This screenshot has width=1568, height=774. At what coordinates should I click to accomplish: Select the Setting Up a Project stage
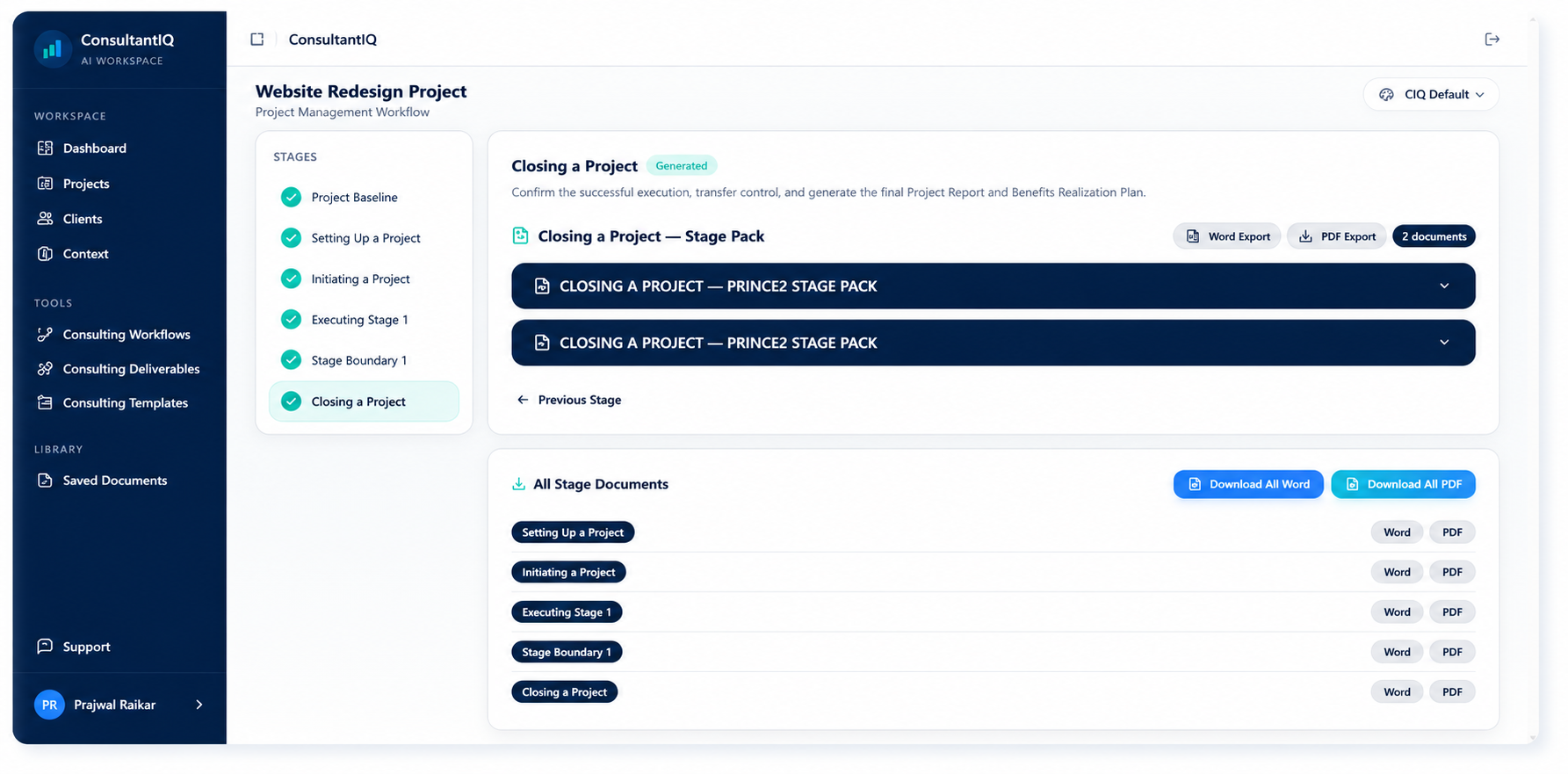point(364,238)
